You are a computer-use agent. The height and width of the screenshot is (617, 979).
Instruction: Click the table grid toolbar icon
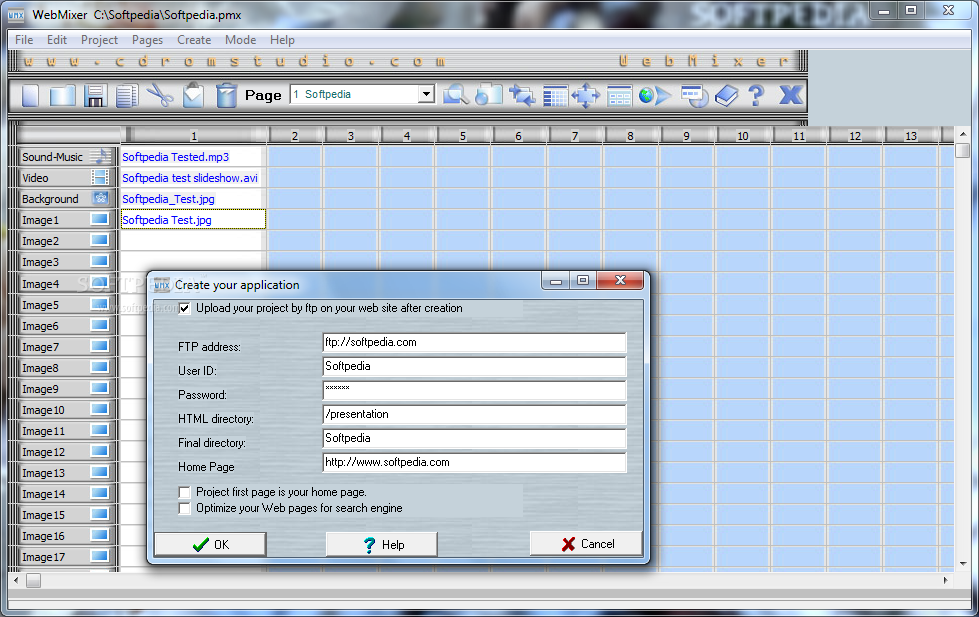tap(554, 97)
